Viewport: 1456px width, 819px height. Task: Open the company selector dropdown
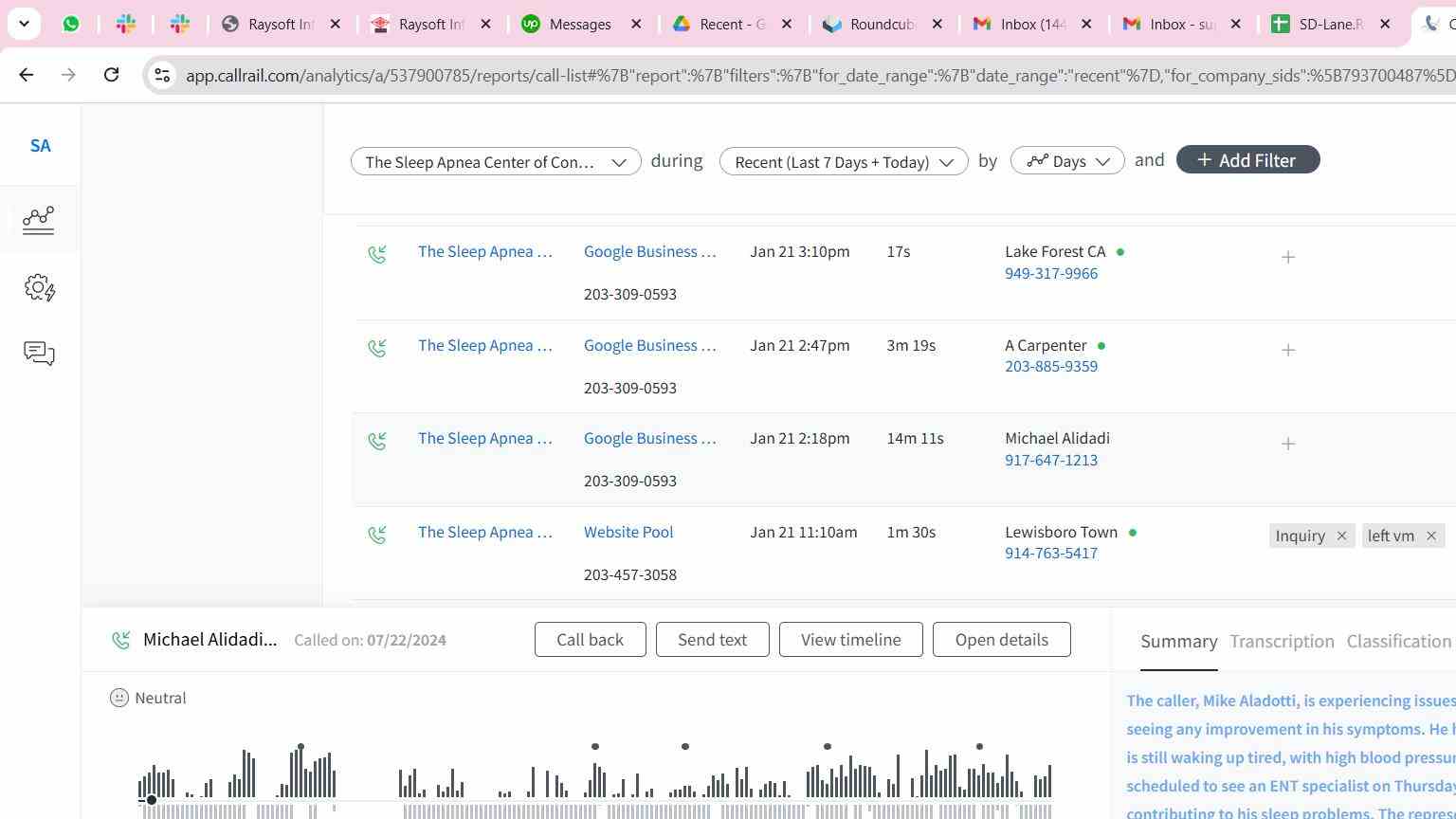[x=496, y=161]
